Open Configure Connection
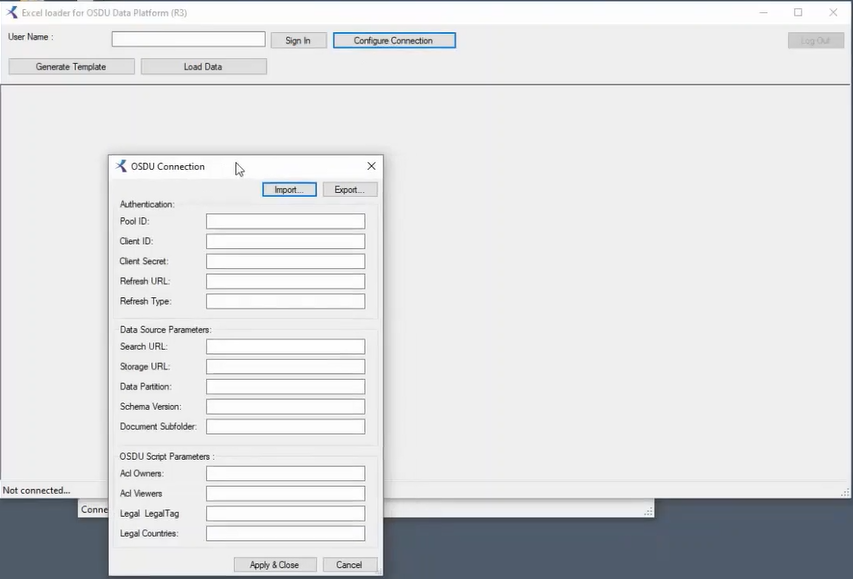Viewport: 853px width, 579px height. pos(394,40)
